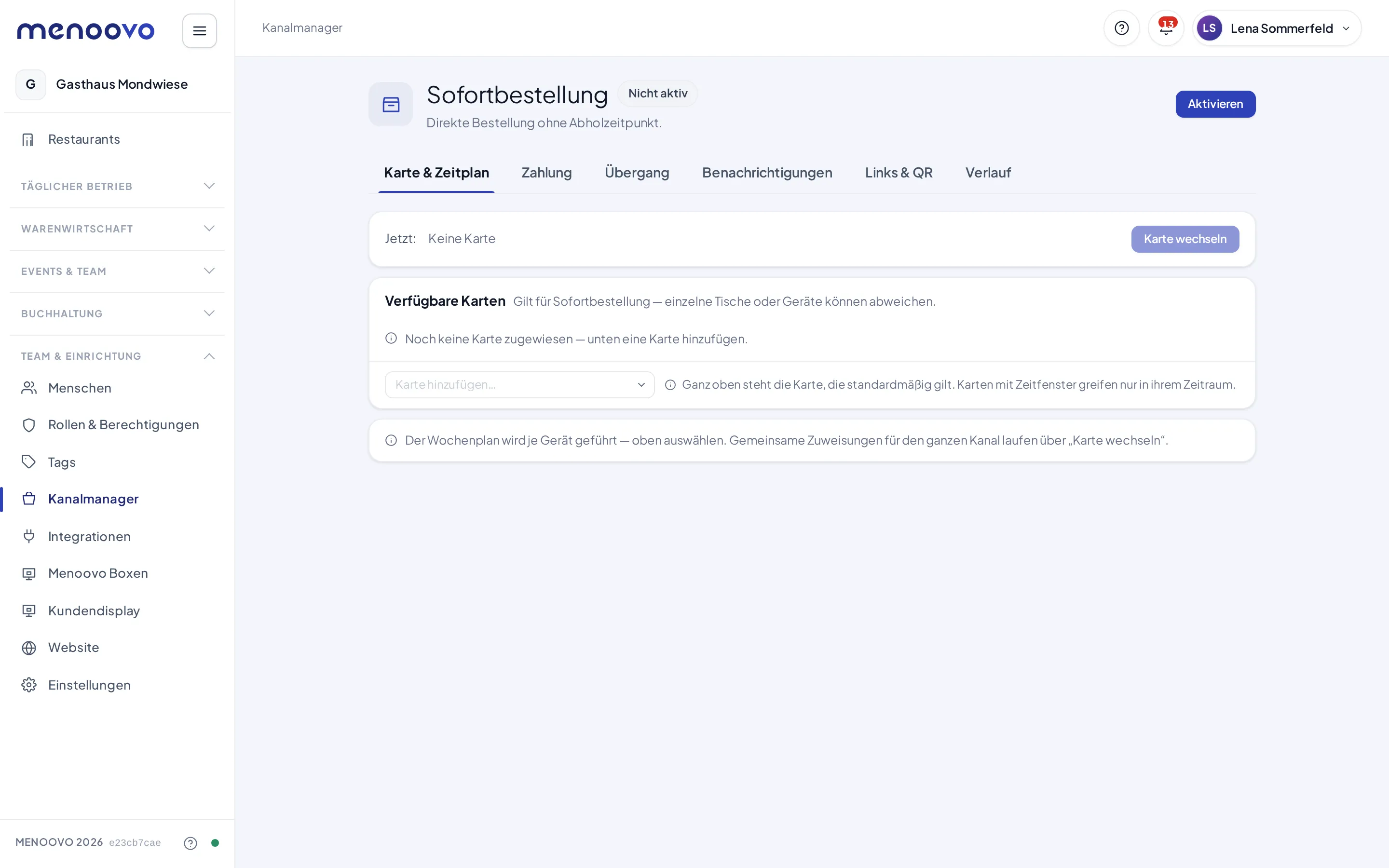Open the Menschen sidebar link

(117, 388)
